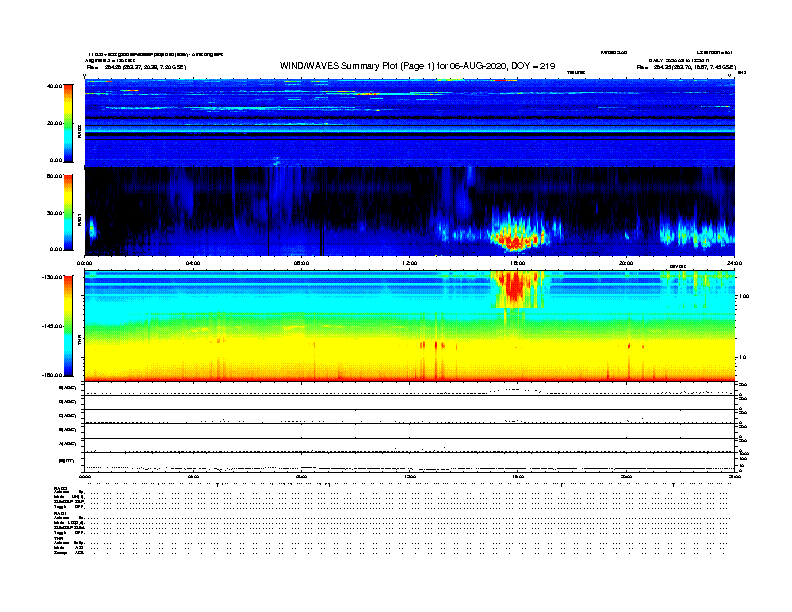Click the 30.00 label on RAD1 colorbar

point(55,213)
